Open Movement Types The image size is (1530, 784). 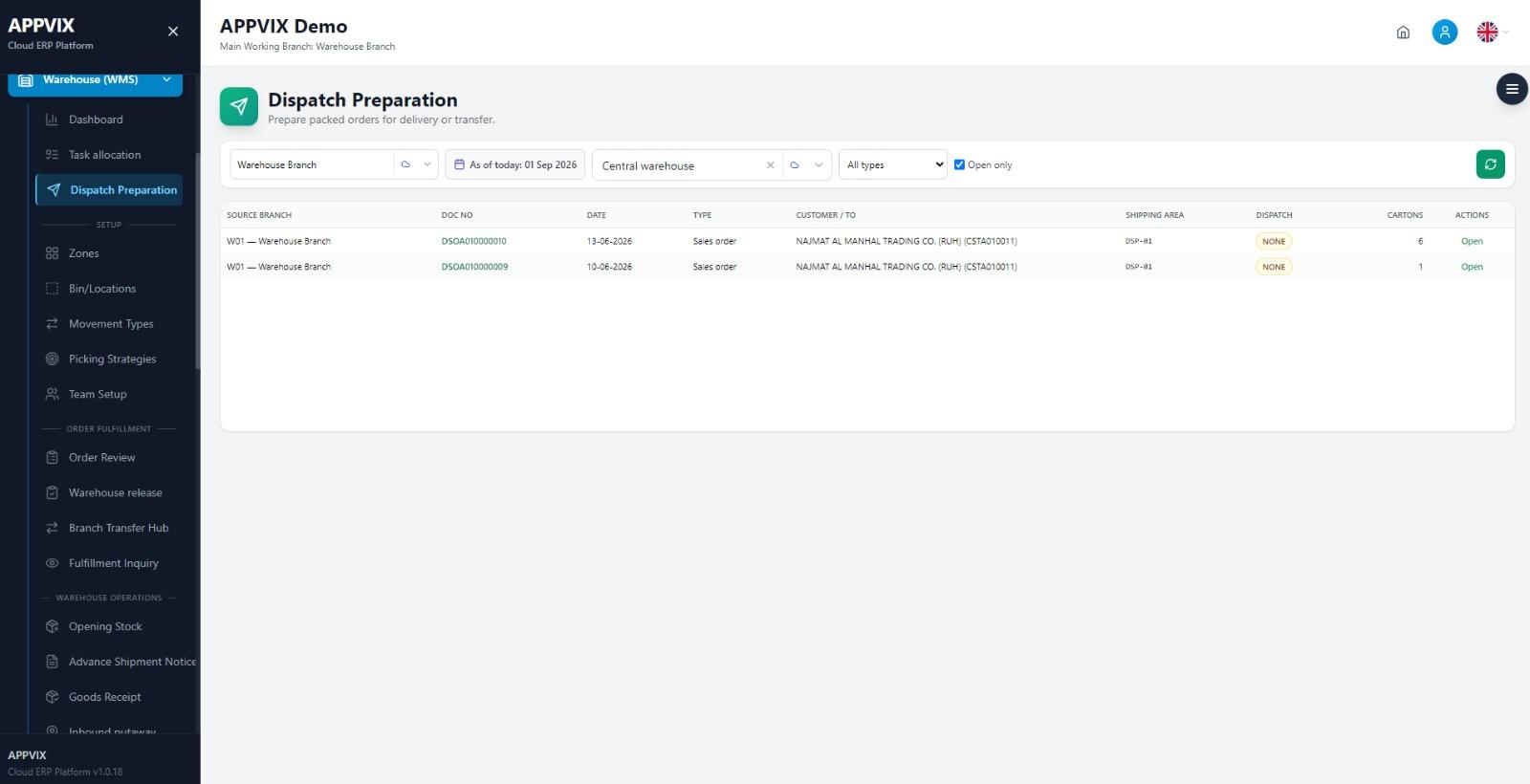click(108, 324)
